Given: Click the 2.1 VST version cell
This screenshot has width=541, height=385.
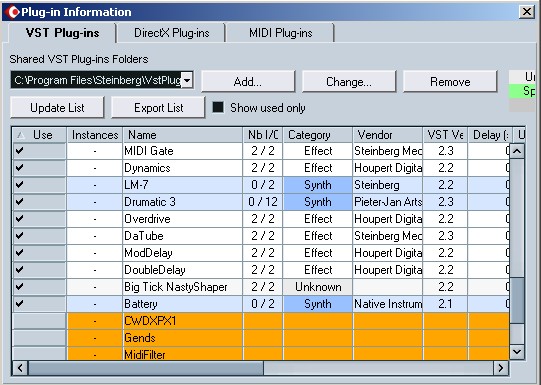Looking at the screenshot, I should [x=445, y=304].
